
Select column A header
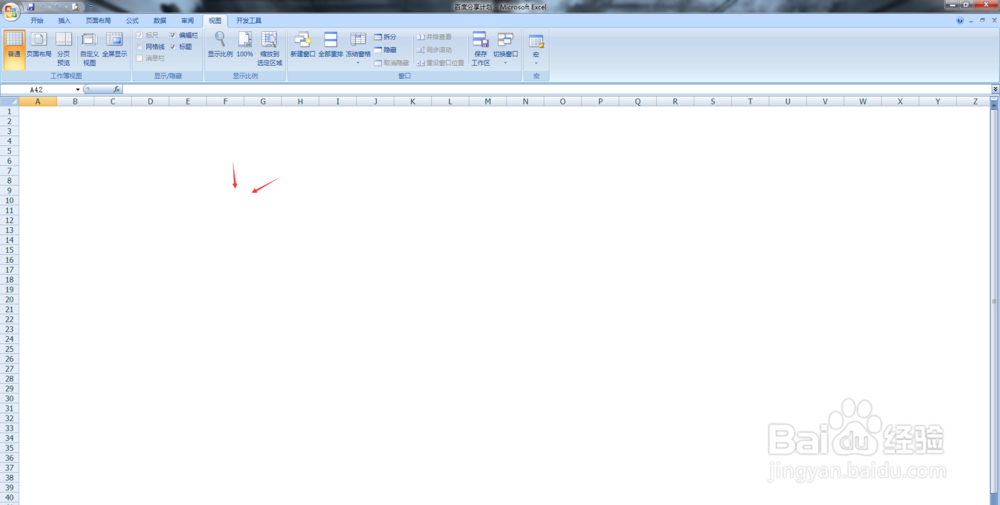[x=38, y=101]
